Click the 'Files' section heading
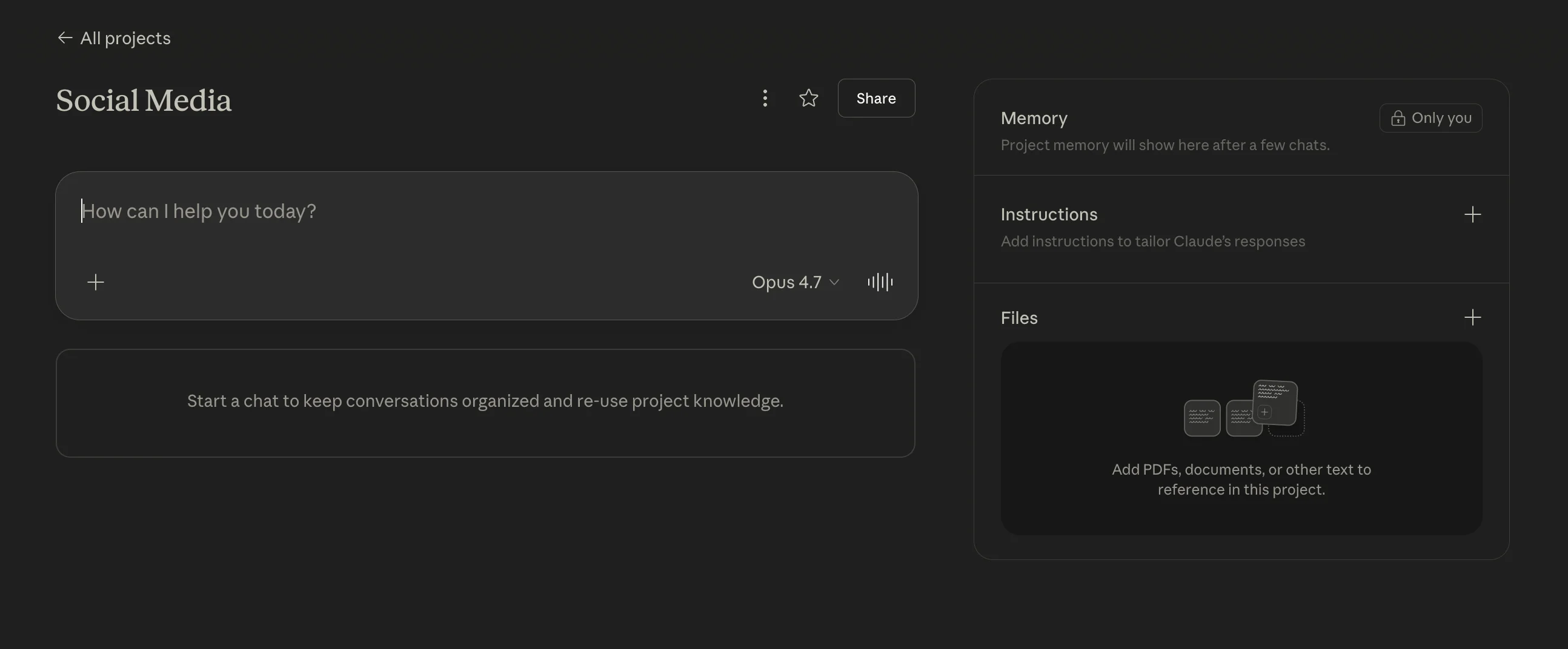The width and height of the screenshot is (1568, 649). pyautogui.click(x=1019, y=317)
